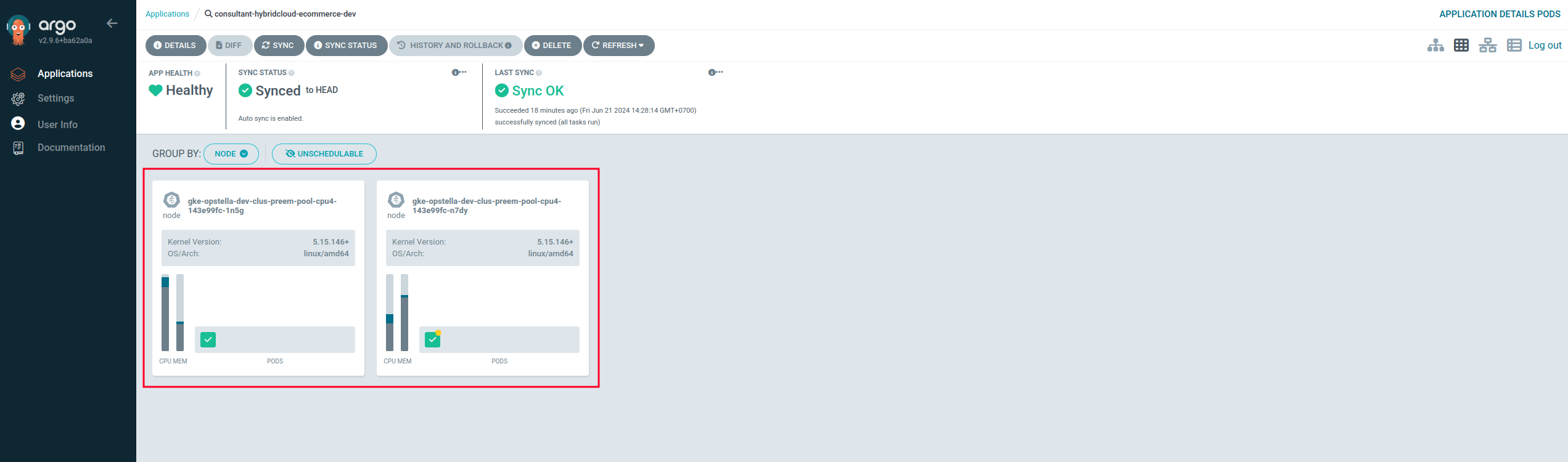Screen dimensions: 1568x462
Task: Open the DETAILS button
Action: click(x=176, y=45)
